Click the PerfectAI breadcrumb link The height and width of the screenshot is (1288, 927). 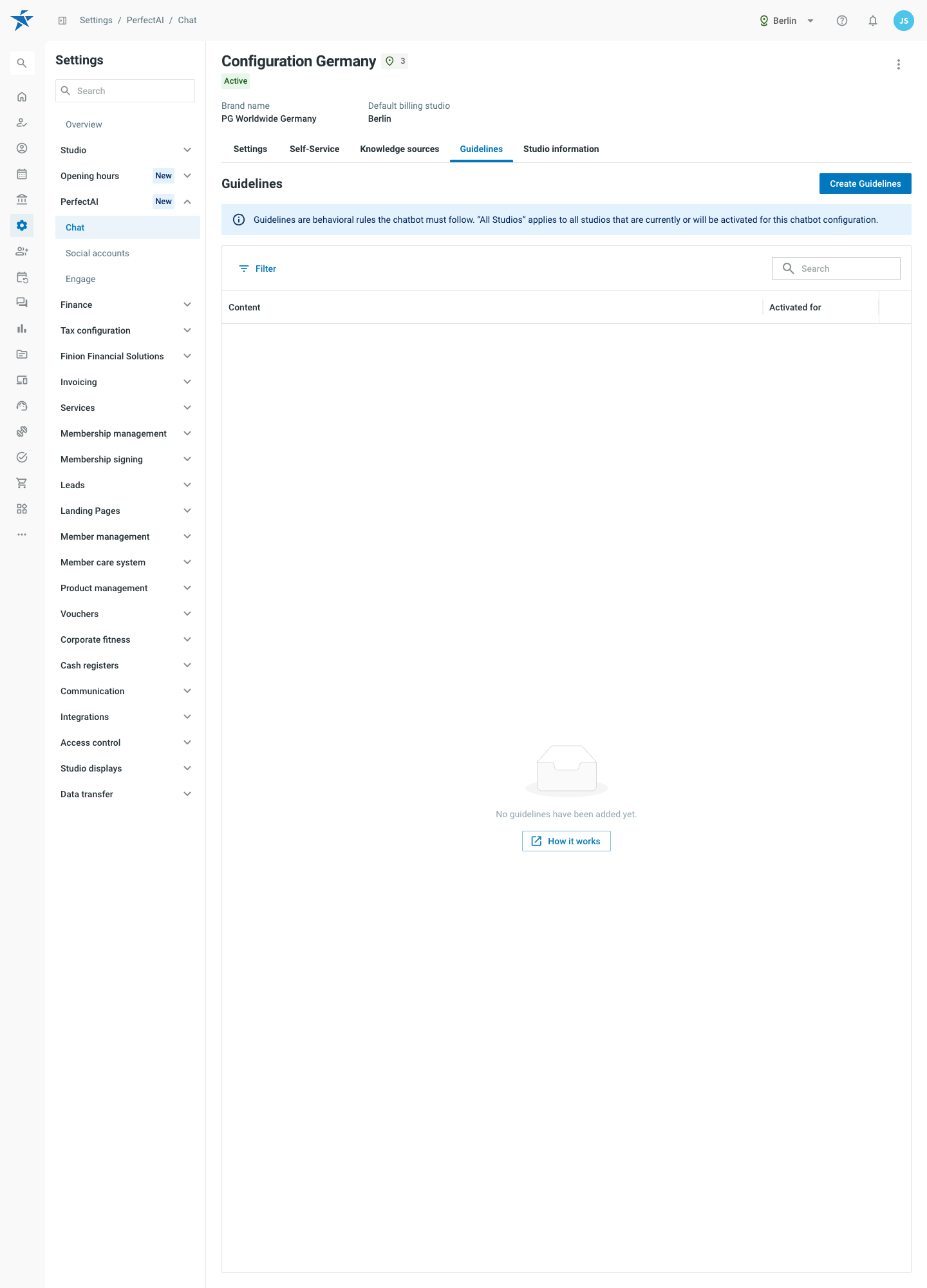(x=145, y=21)
